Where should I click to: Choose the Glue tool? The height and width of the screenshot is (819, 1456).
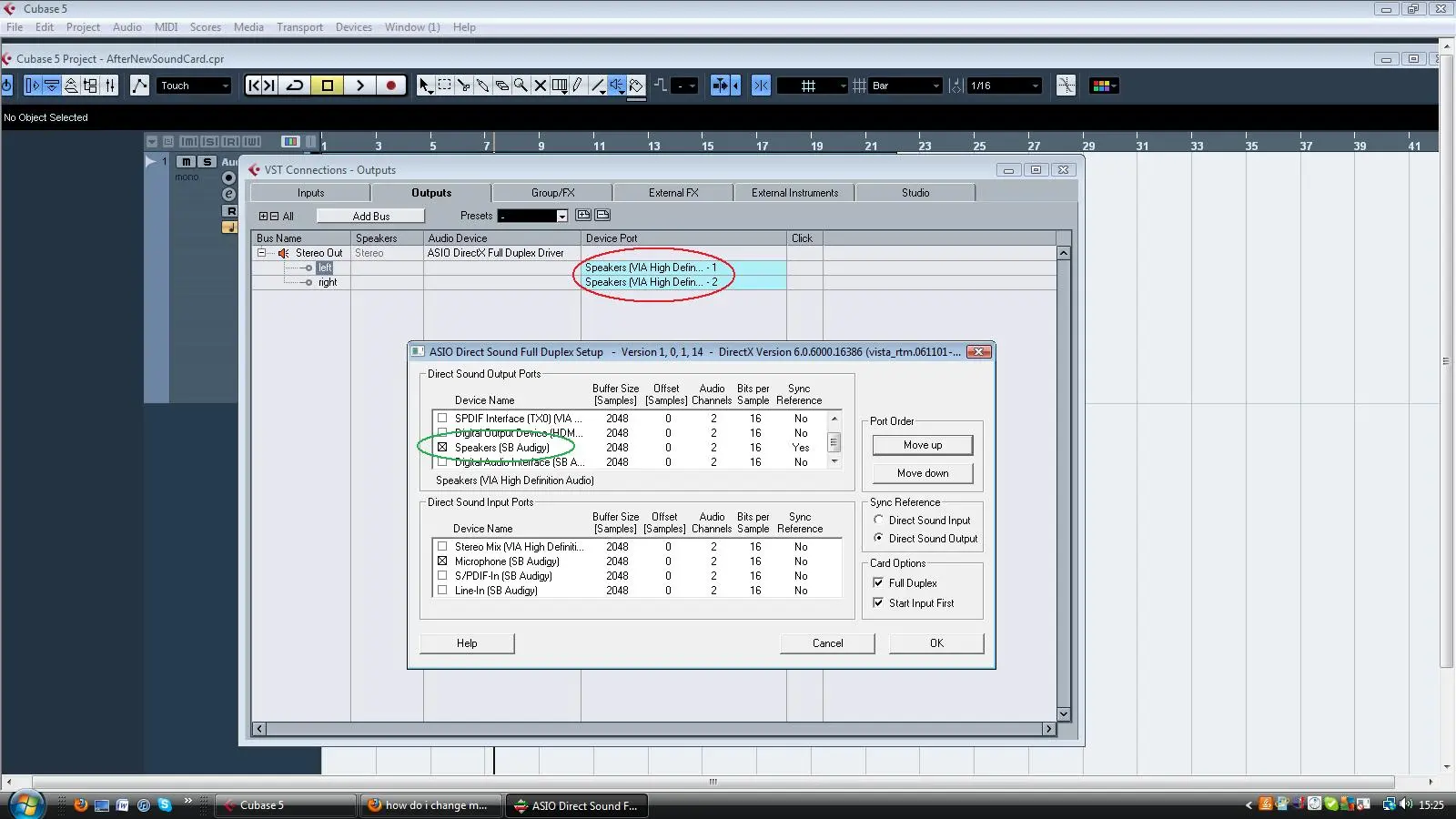482,86
